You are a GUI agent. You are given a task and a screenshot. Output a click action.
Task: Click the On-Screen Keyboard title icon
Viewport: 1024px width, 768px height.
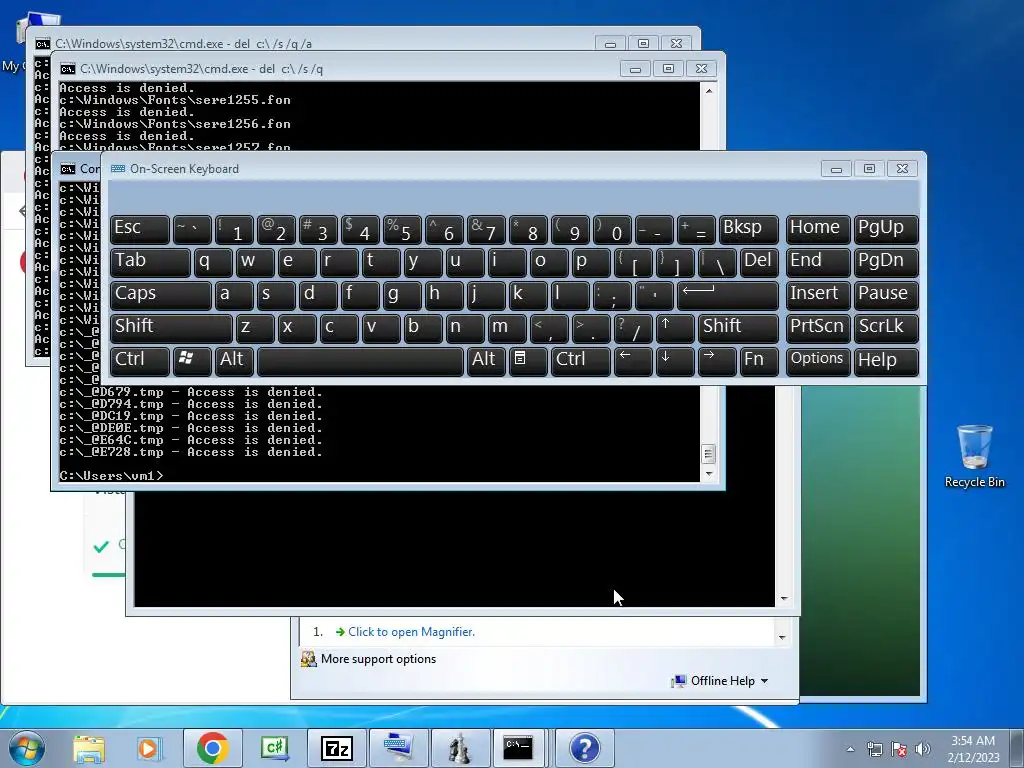click(x=118, y=168)
